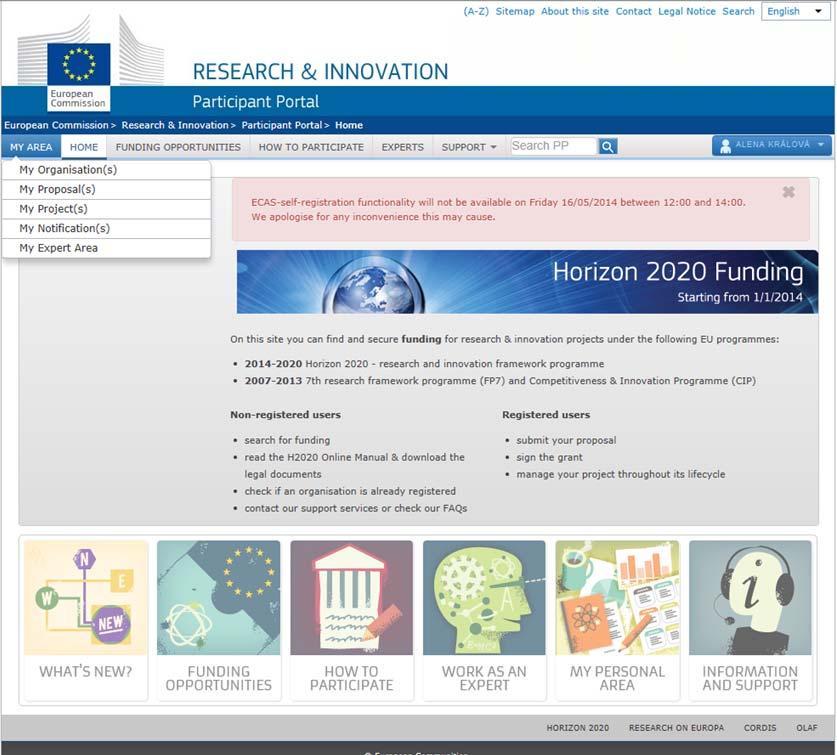
Task: Click the Research & Innovation site title
Action: (x=320, y=72)
